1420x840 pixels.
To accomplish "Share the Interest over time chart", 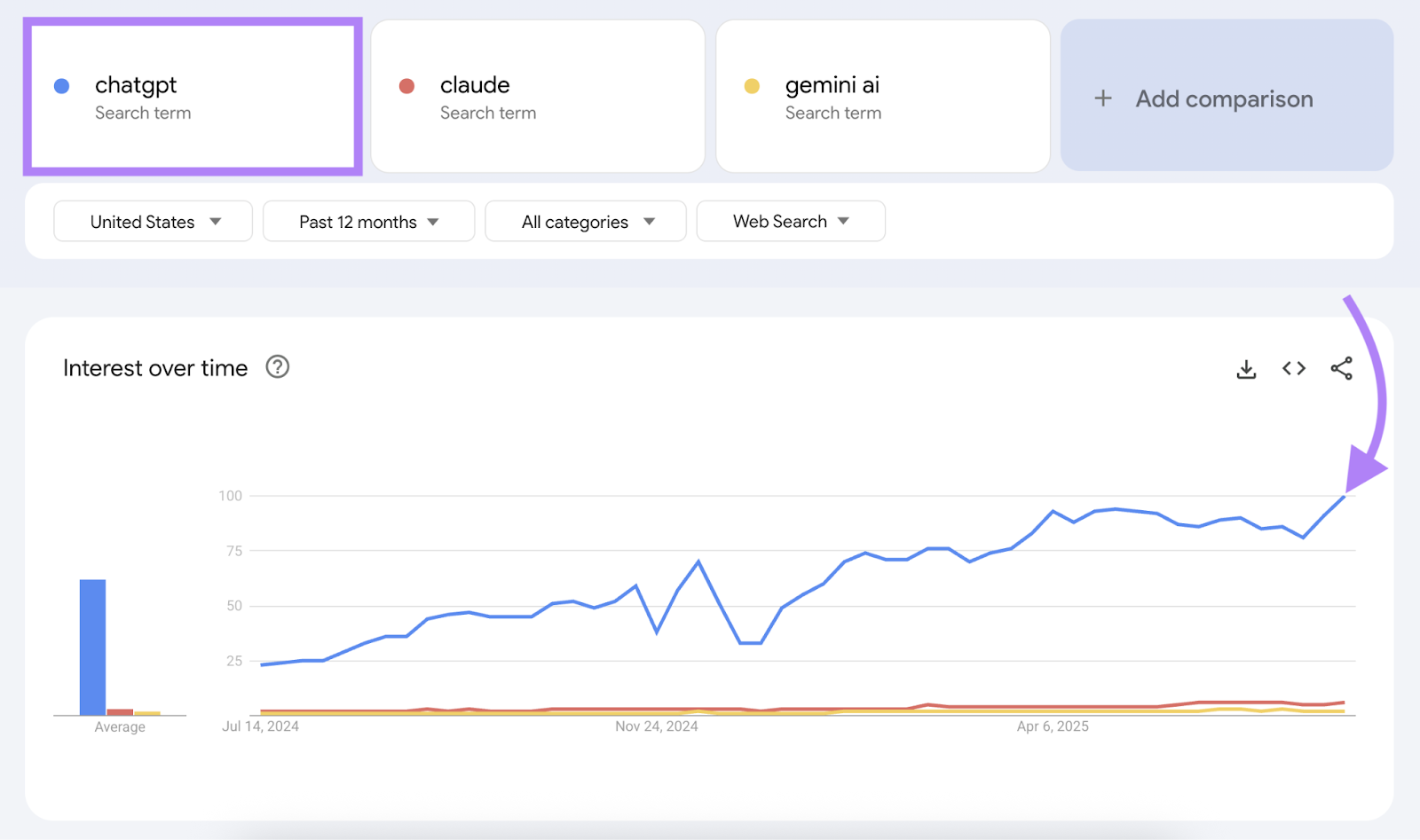I will click(x=1341, y=368).
